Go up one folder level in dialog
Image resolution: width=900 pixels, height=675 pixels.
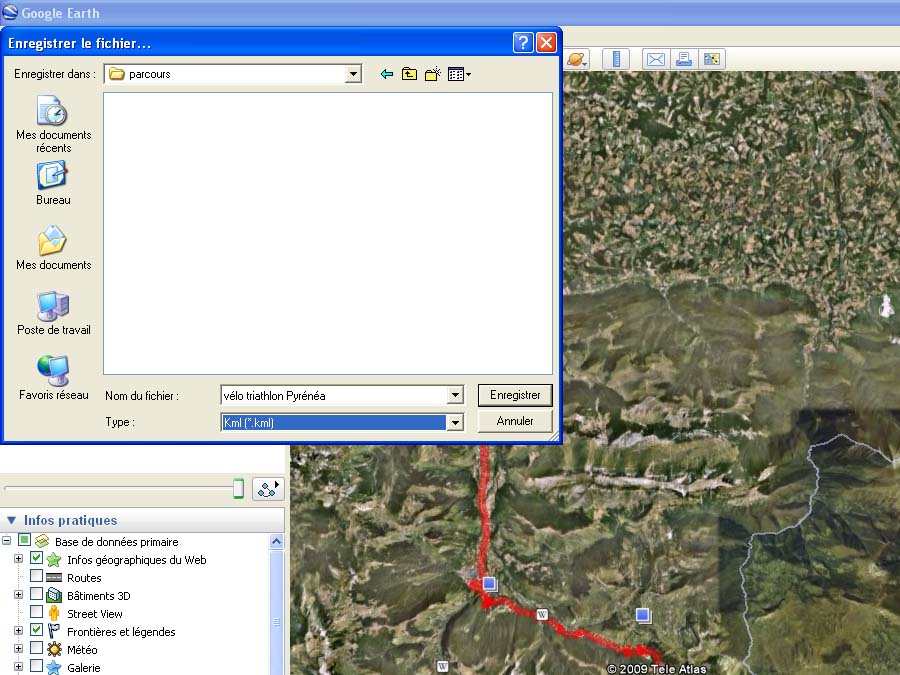(409, 74)
